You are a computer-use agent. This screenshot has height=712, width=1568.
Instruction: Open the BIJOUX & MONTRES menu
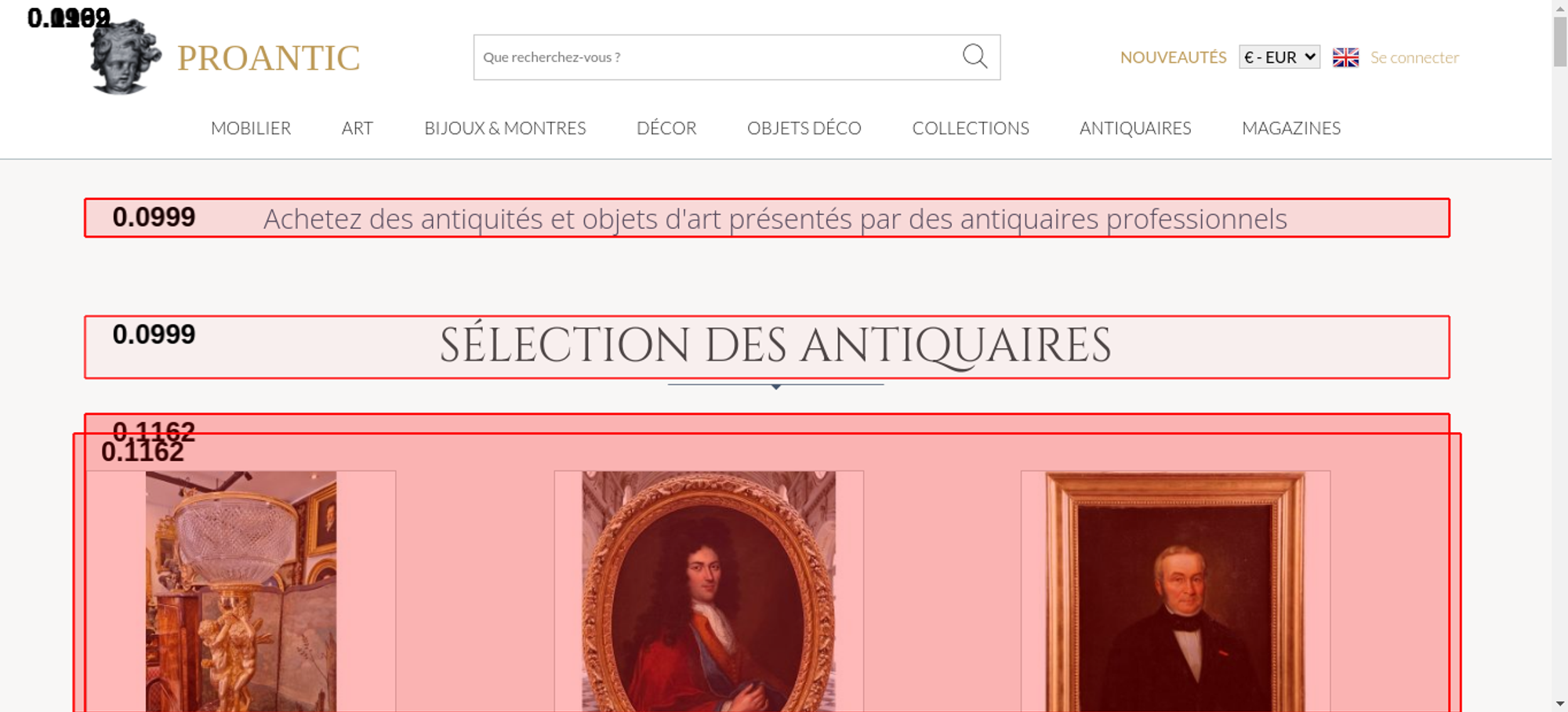[x=505, y=128]
